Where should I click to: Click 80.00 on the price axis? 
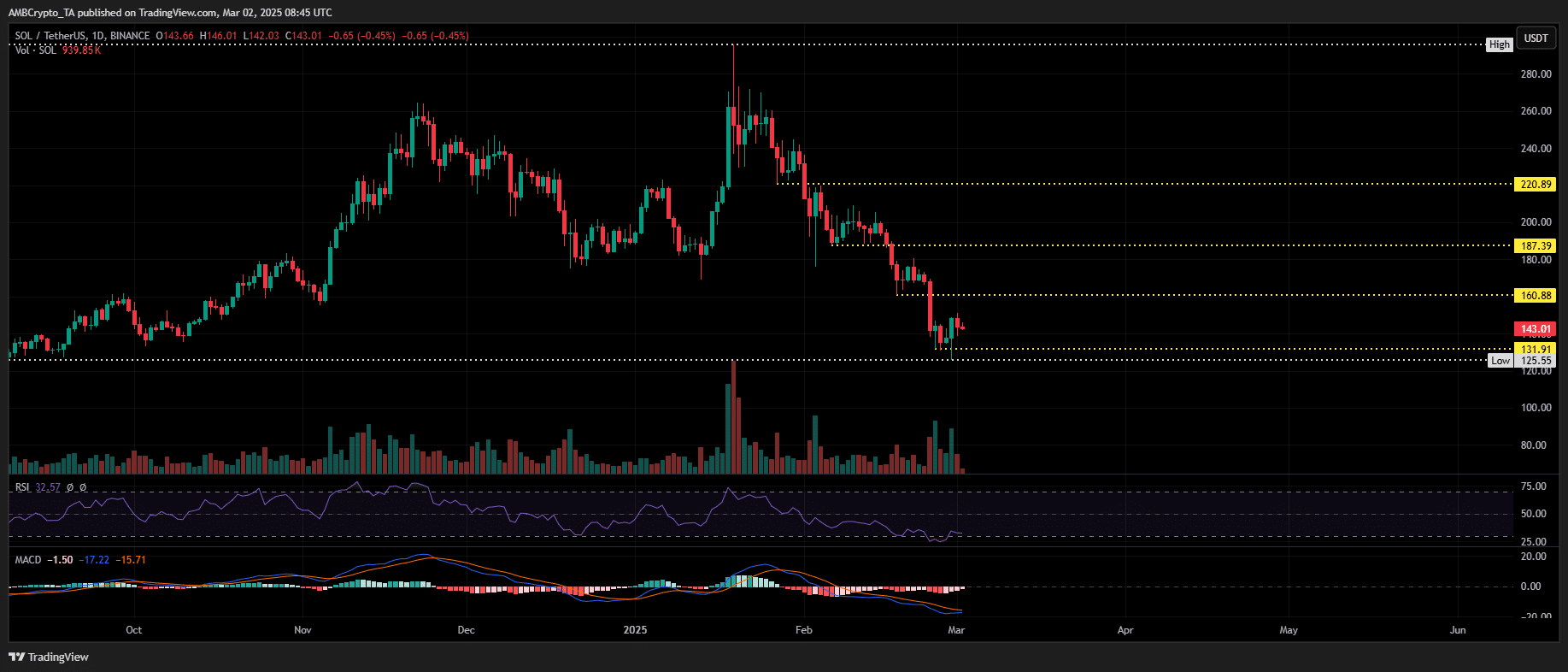click(1536, 445)
